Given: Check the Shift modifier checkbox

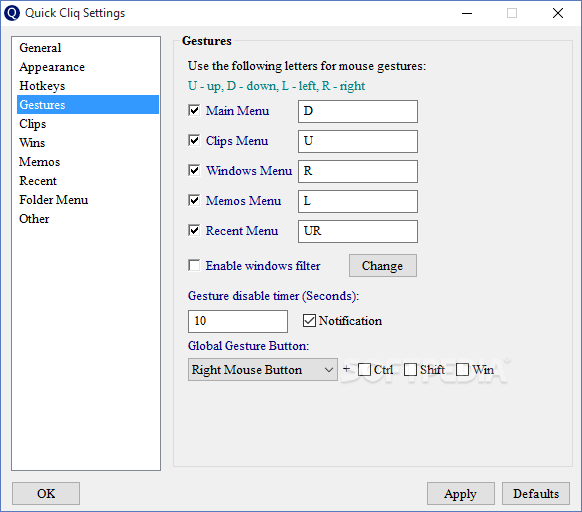Looking at the screenshot, I should pos(410,369).
